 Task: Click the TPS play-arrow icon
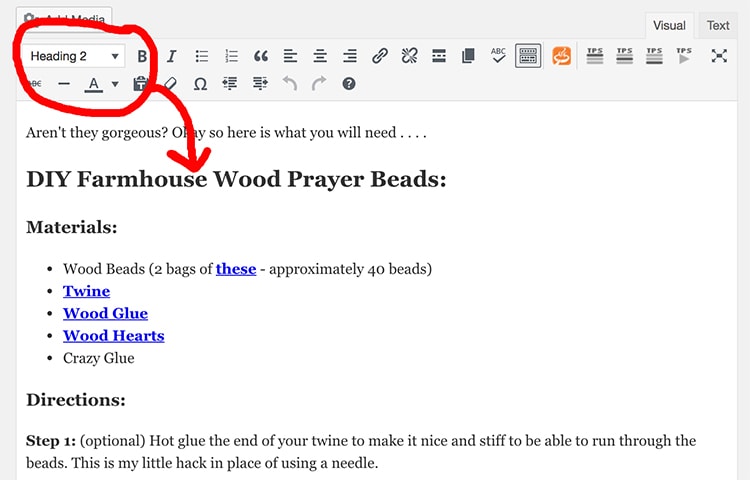pos(684,55)
